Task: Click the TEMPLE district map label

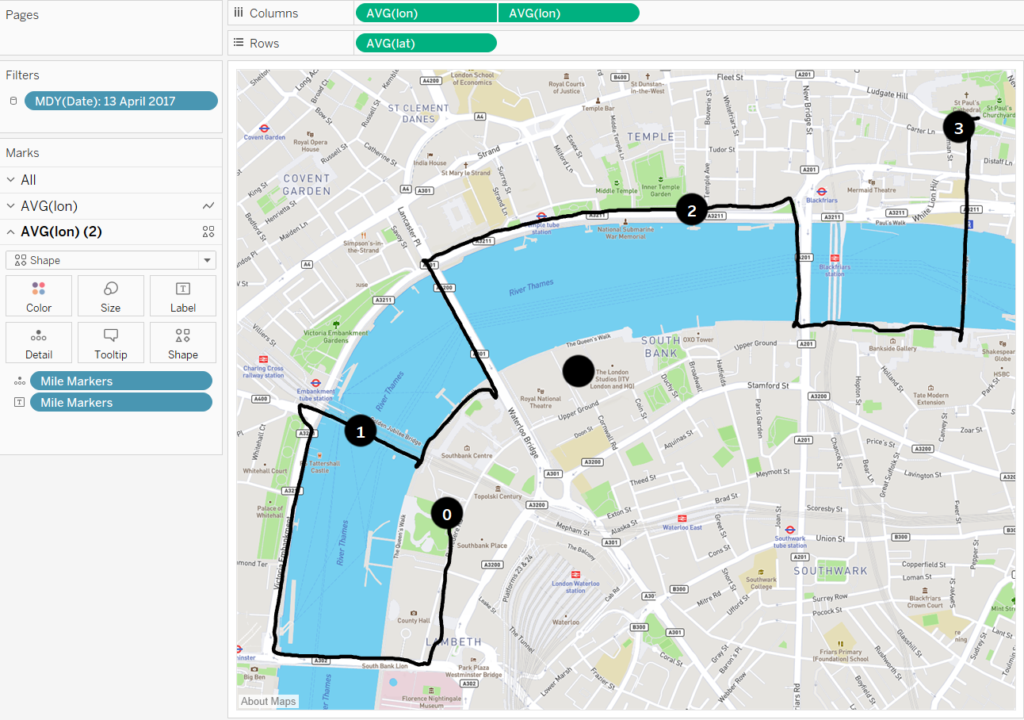Action: tap(650, 137)
